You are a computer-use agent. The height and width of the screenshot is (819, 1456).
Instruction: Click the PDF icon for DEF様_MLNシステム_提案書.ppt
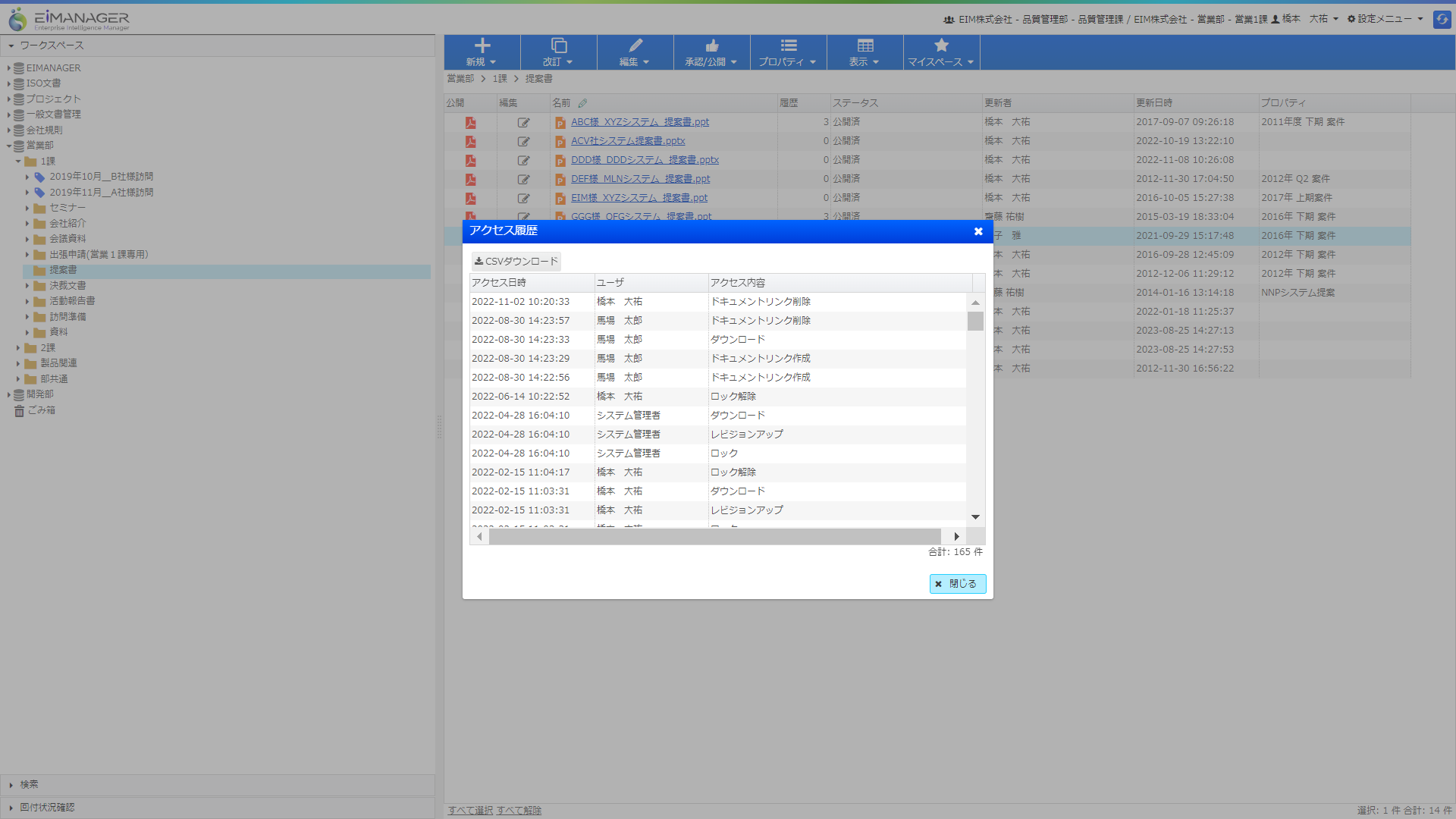point(470,179)
